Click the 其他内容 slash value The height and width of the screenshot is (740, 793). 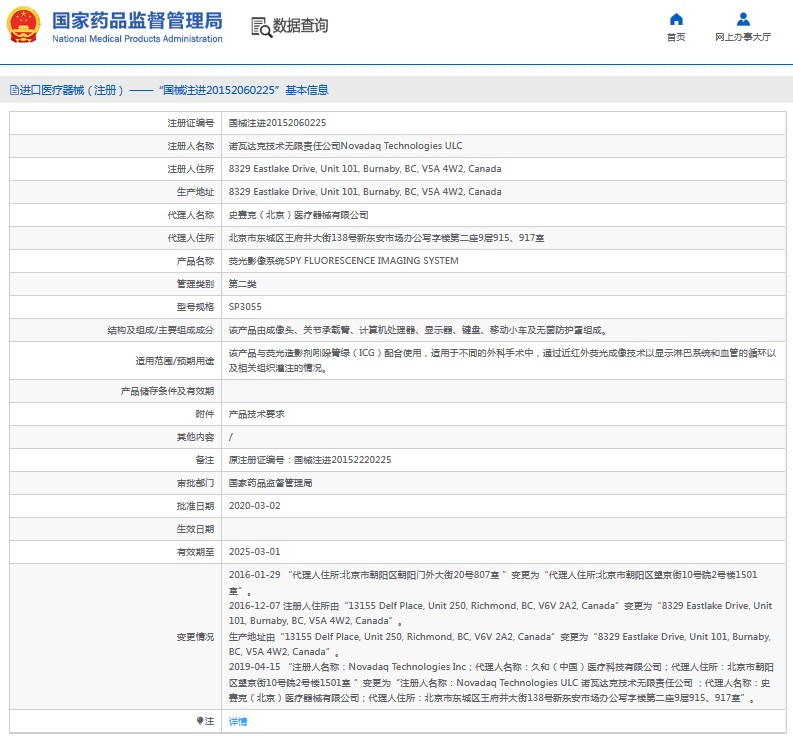[x=231, y=437]
